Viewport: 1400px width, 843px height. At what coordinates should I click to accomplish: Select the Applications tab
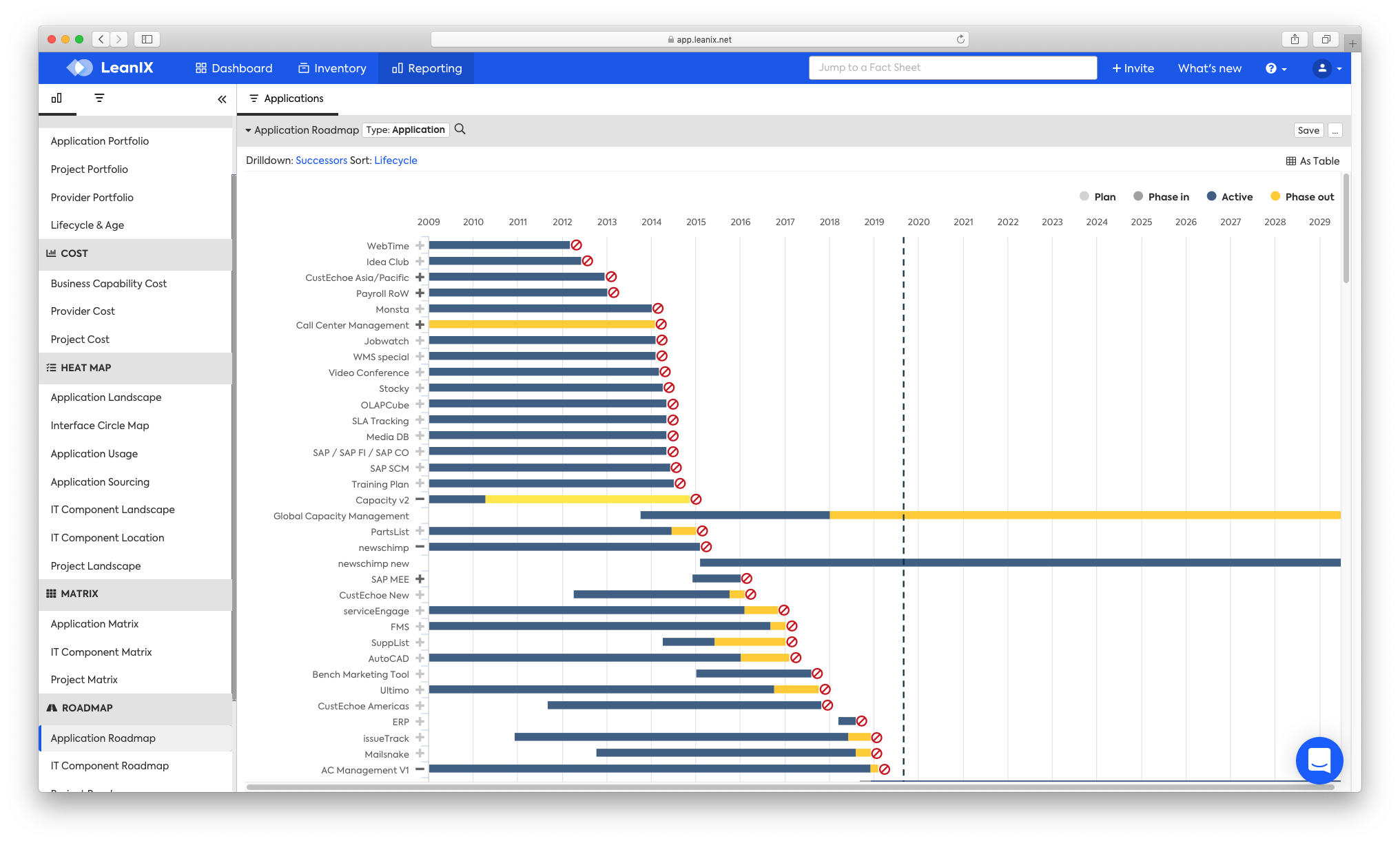click(287, 98)
